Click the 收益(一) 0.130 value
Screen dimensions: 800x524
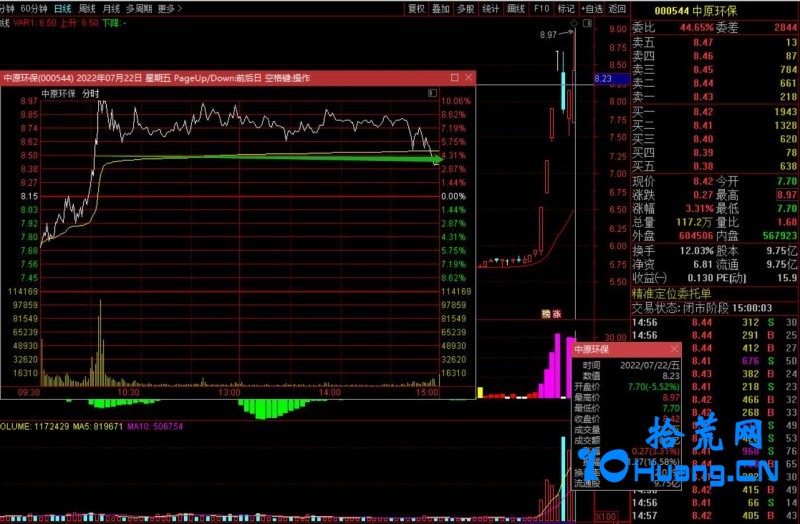[701, 278]
